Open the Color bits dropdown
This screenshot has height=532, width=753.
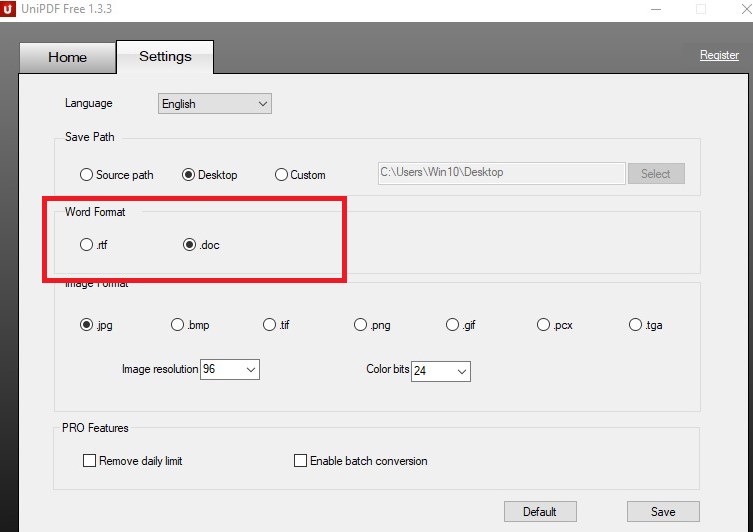[440, 371]
